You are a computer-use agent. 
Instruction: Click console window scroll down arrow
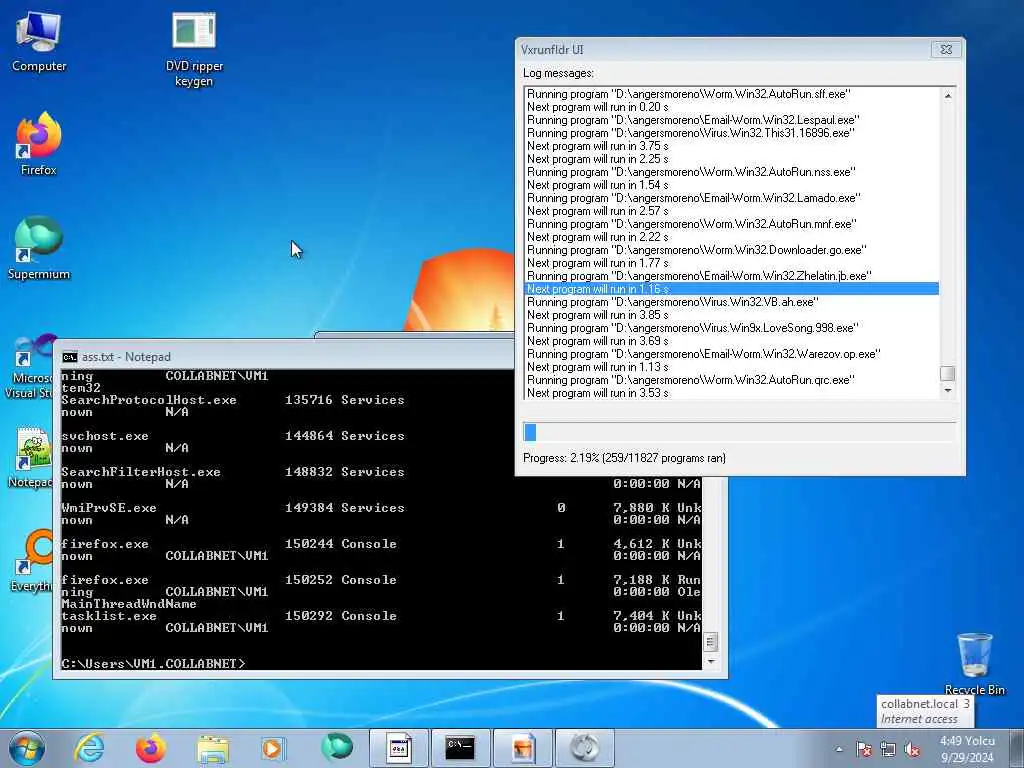pyautogui.click(x=711, y=662)
